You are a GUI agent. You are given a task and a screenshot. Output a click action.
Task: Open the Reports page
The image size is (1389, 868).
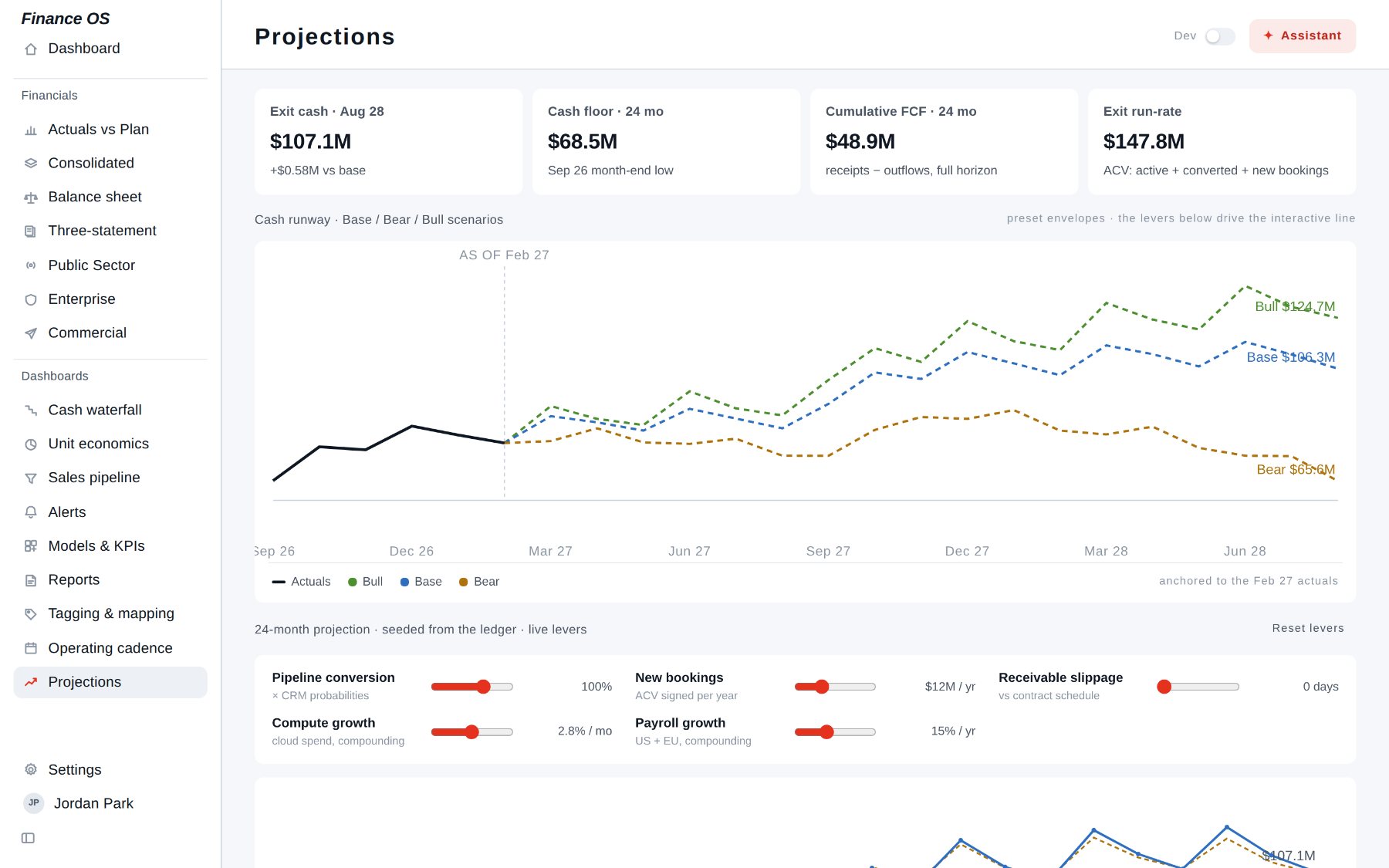[x=110, y=580]
